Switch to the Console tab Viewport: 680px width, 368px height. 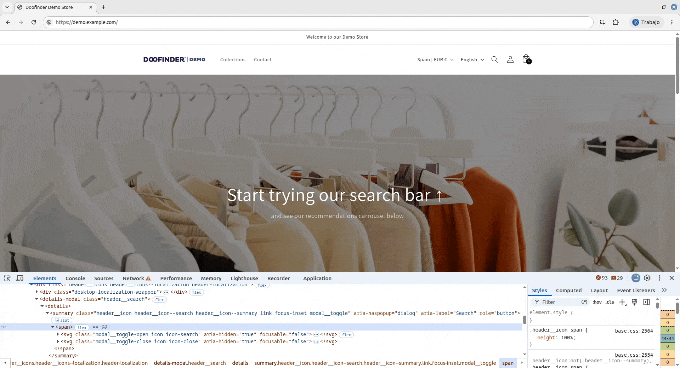[x=75, y=278]
